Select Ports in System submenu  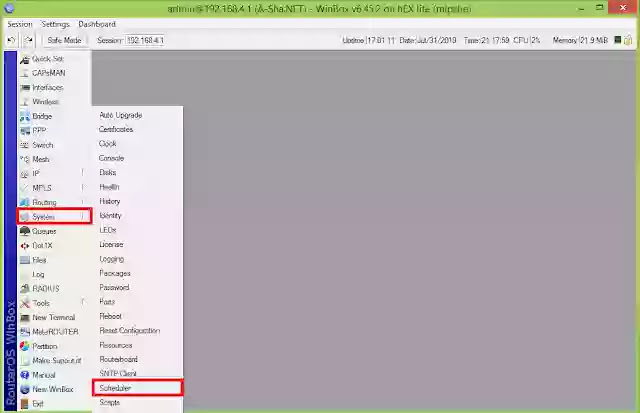click(138, 302)
